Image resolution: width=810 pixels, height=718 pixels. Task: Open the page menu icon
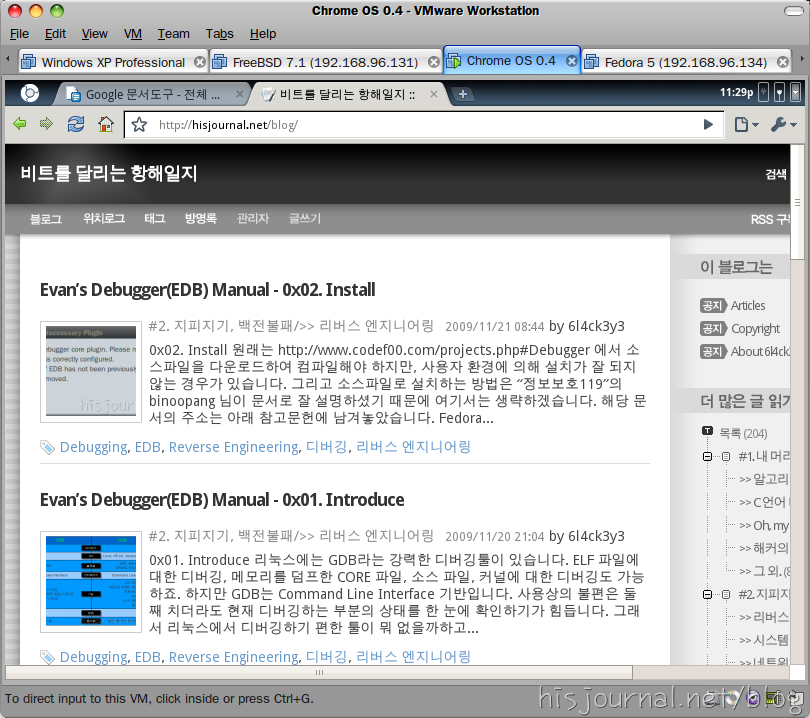pos(746,124)
